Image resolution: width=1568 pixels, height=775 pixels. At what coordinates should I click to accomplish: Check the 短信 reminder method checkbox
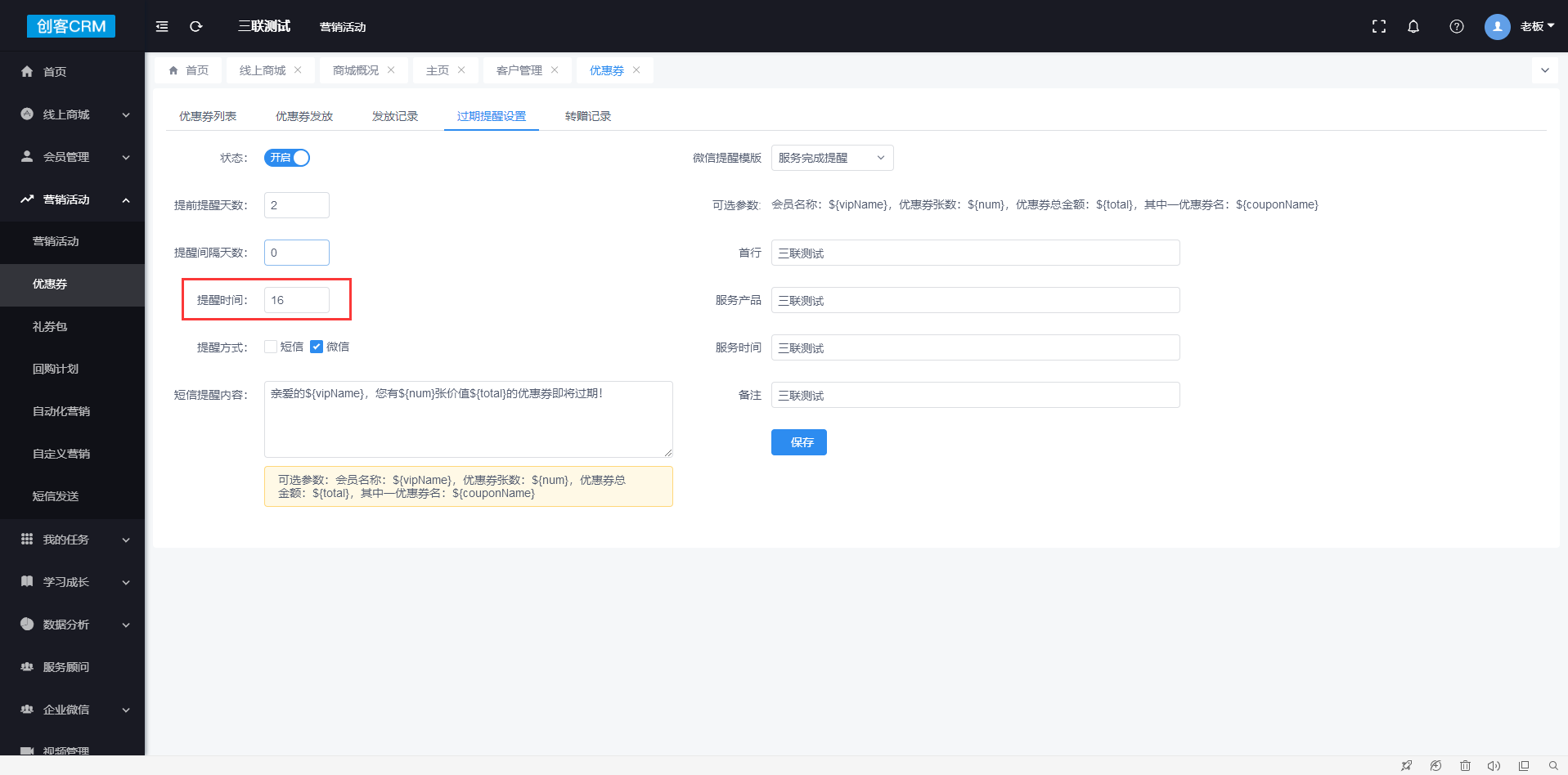point(271,347)
